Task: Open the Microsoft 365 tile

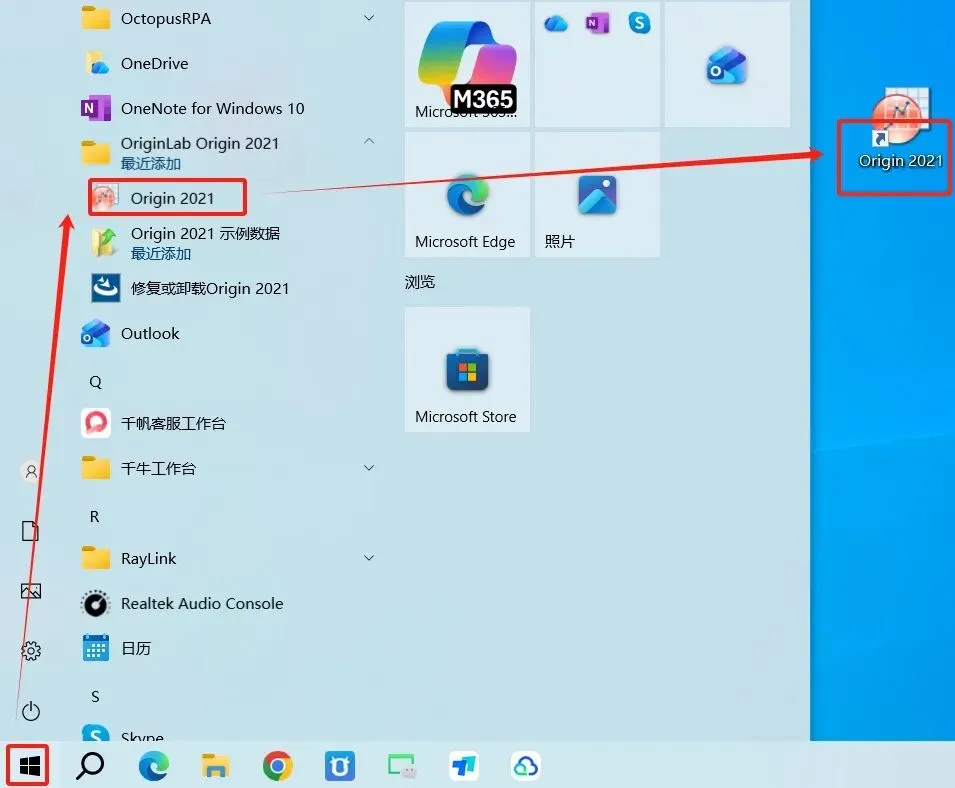Action: 467,65
